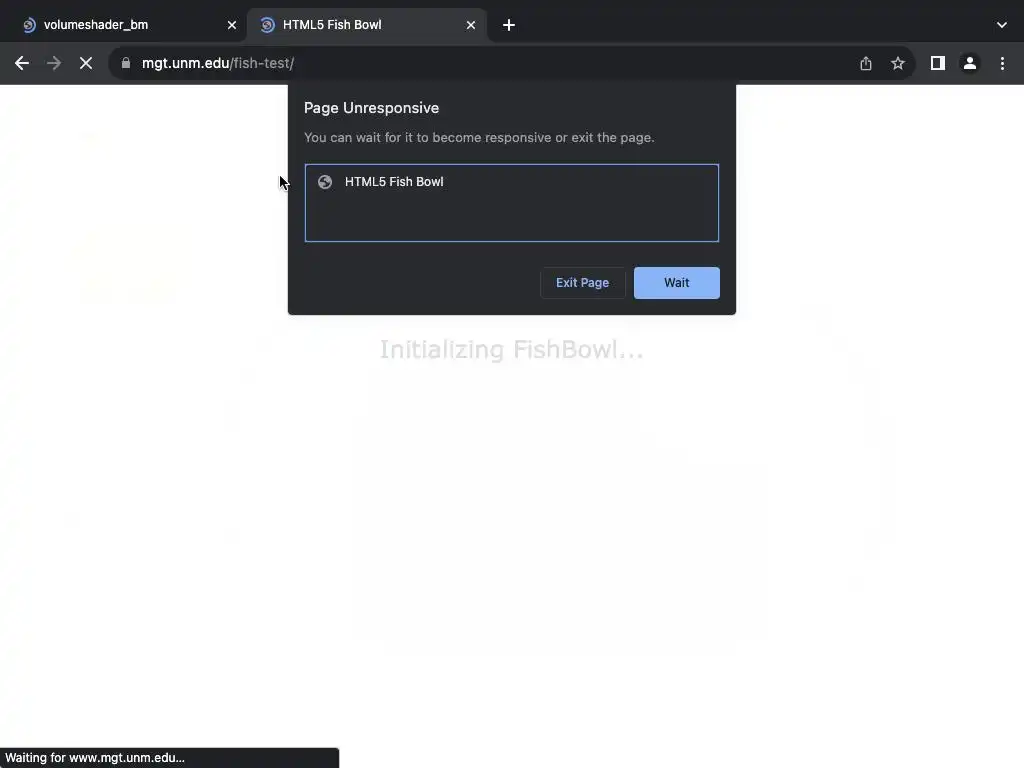Click the volumeshader_bm tab favicon
Viewport: 1024px width, 768px height.
click(x=29, y=25)
